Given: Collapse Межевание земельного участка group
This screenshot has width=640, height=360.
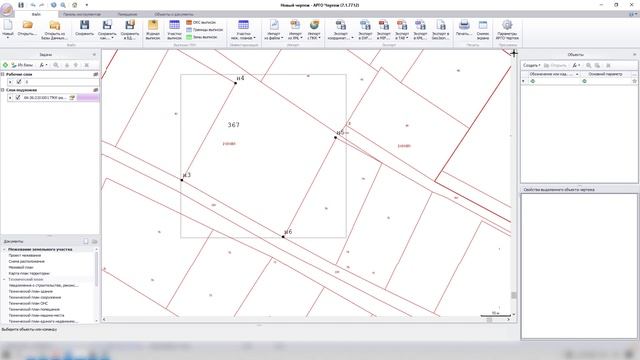Looking at the screenshot, I should 4,249.
